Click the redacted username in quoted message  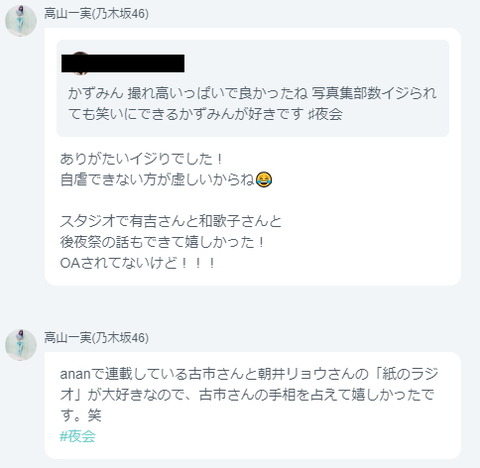pyautogui.click(x=123, y=63)
